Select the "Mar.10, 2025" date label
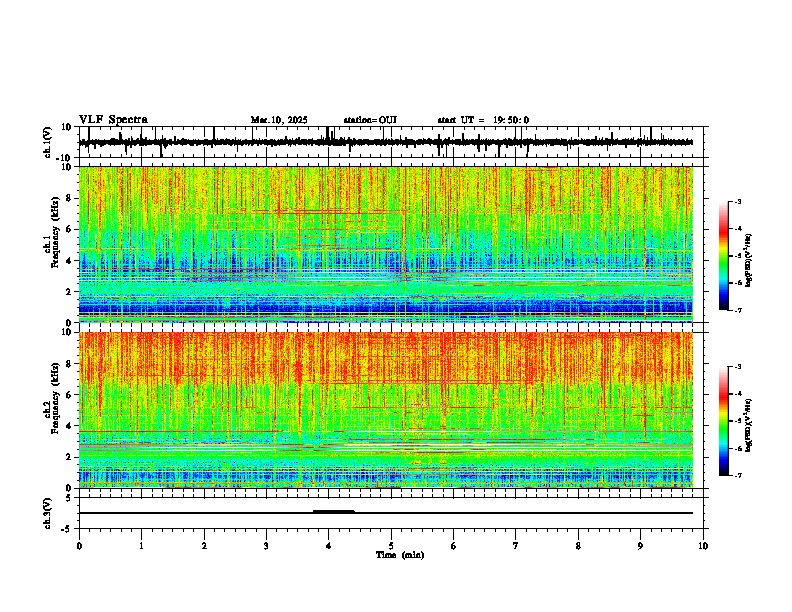Viewport: 792px width, 612px height. 279,120
